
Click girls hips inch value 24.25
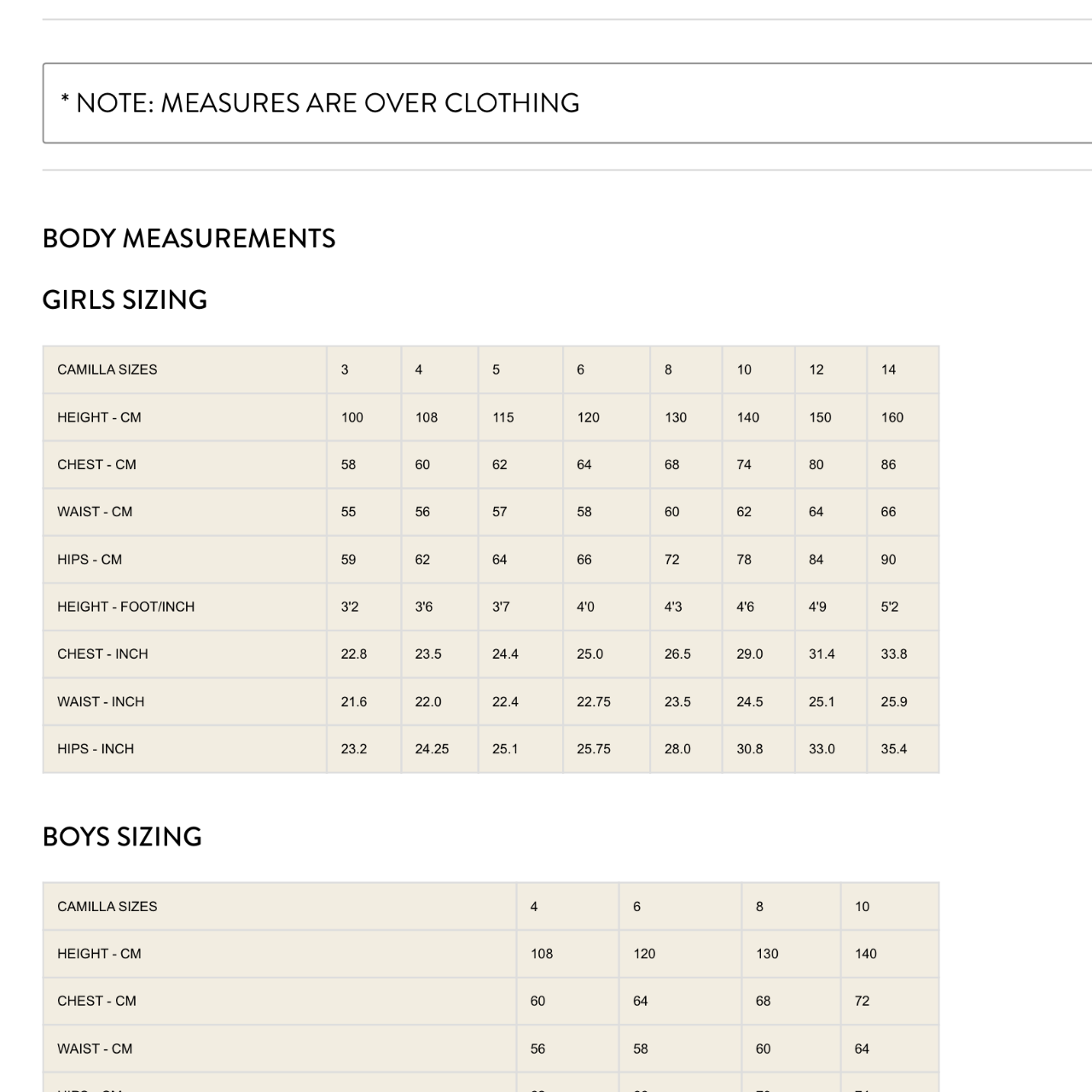[x=432, y=749]
